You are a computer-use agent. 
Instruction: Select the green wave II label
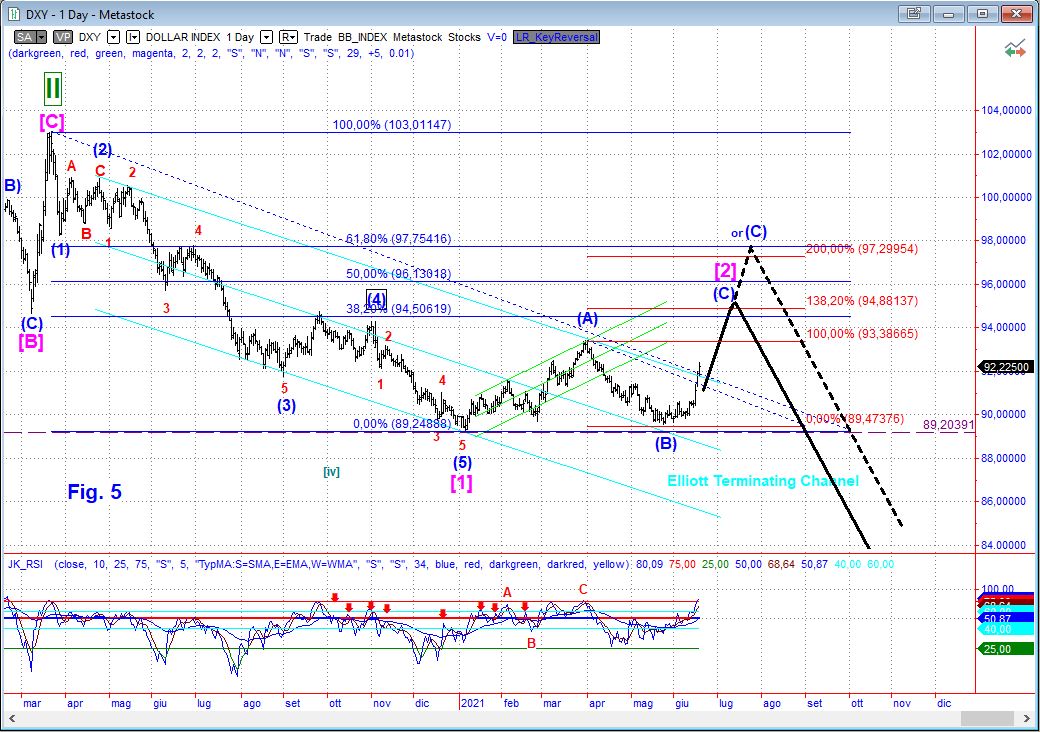52,88
